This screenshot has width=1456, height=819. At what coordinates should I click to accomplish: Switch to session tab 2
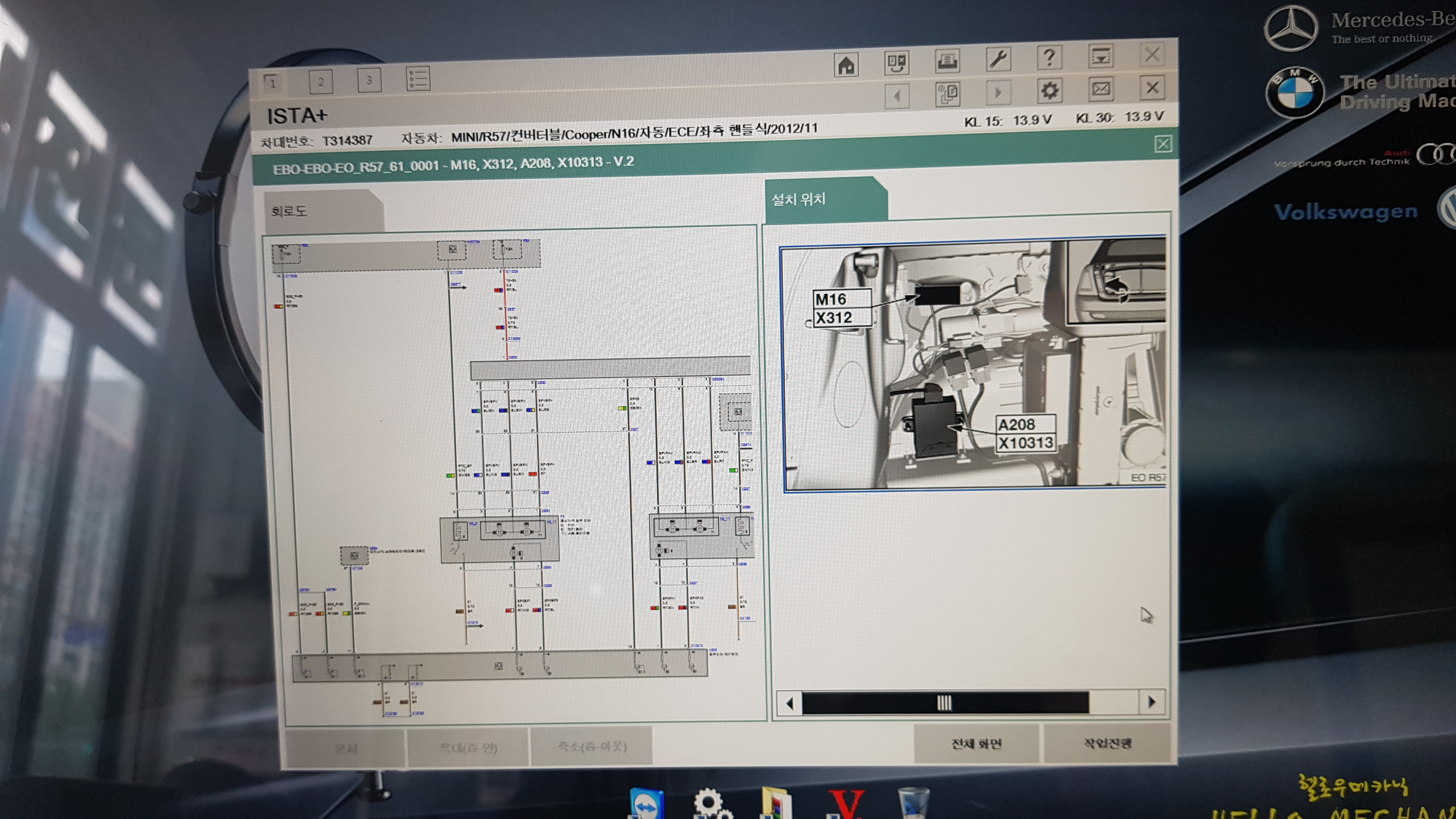click(x=321, y=82)
